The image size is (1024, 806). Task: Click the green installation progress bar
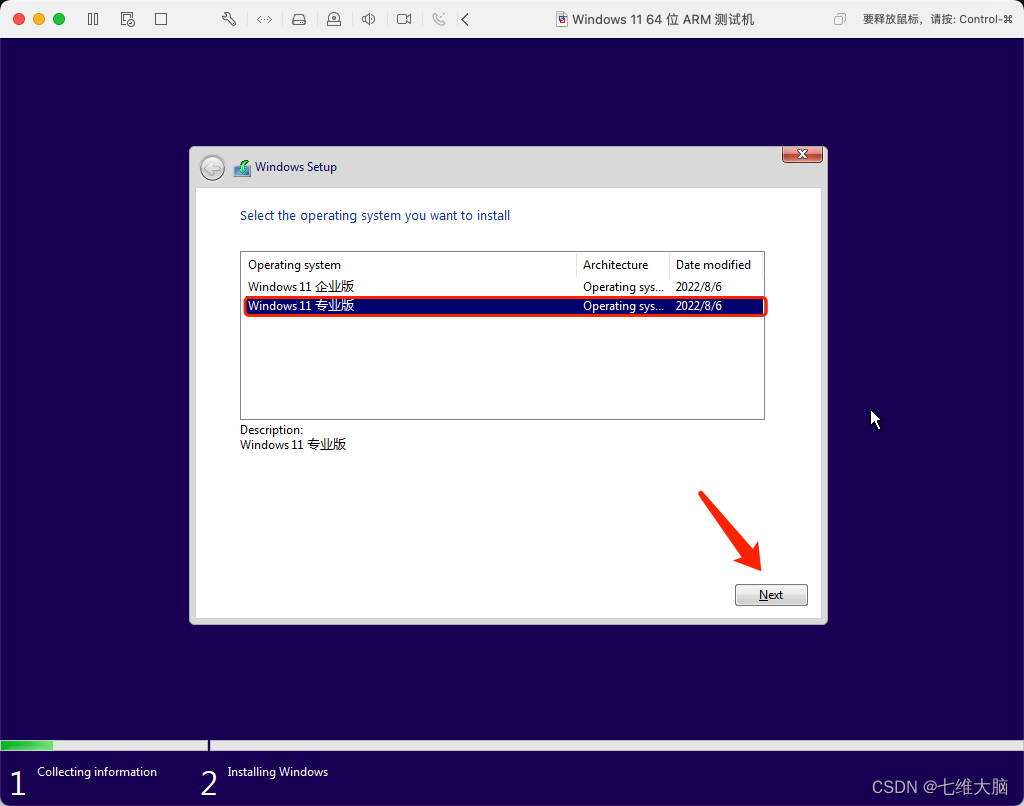click(x=27, y=745)
